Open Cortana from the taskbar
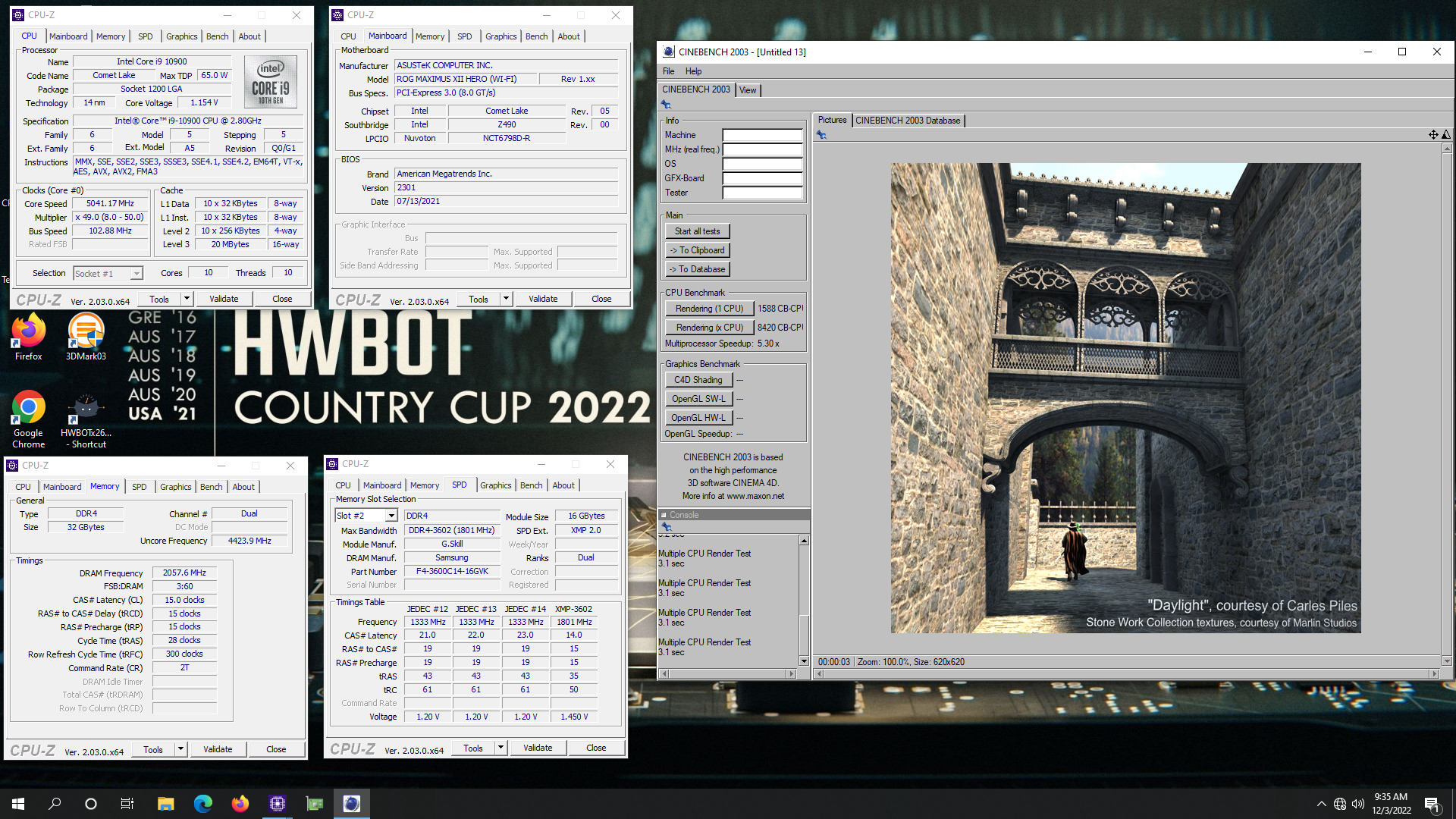The width and height of the screenshot is (1456, 819). point(91,804)
